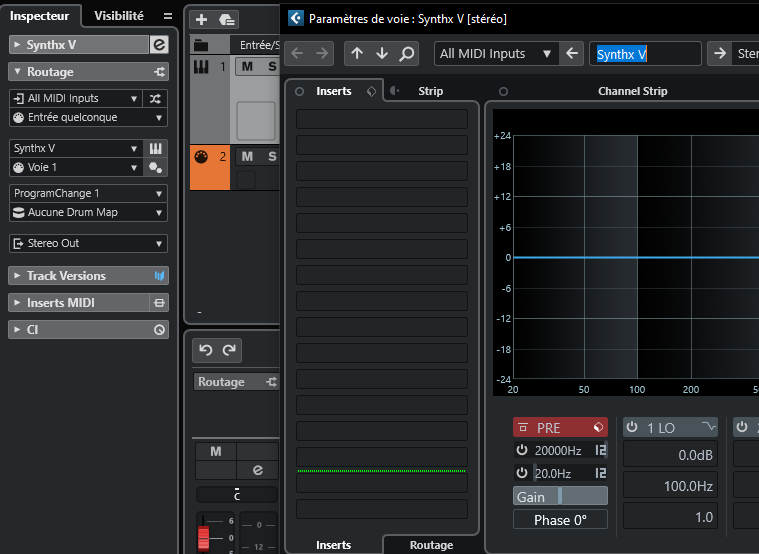Go to next channel with down arrow

pyautogui.click(x=381, y=54)
